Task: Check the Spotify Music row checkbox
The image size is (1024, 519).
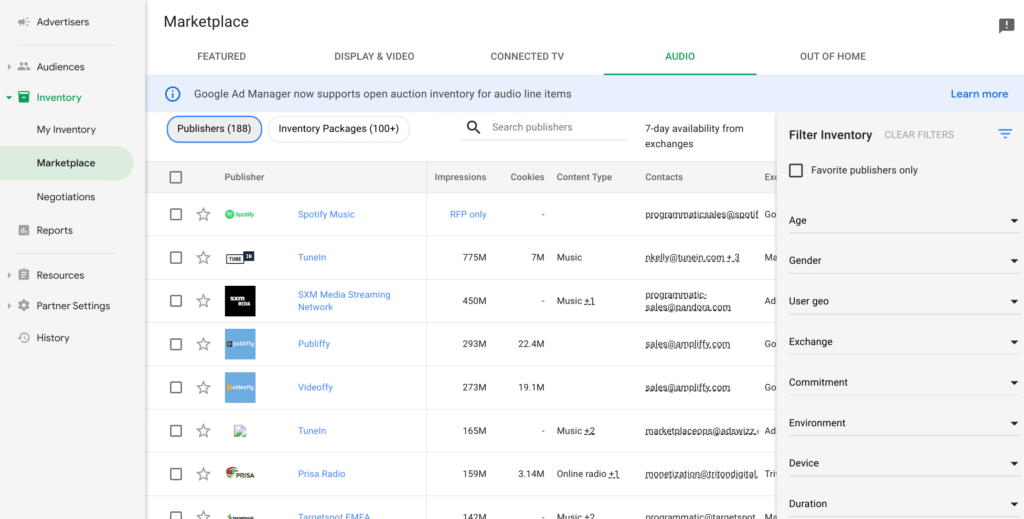Action: pos(176,214)
